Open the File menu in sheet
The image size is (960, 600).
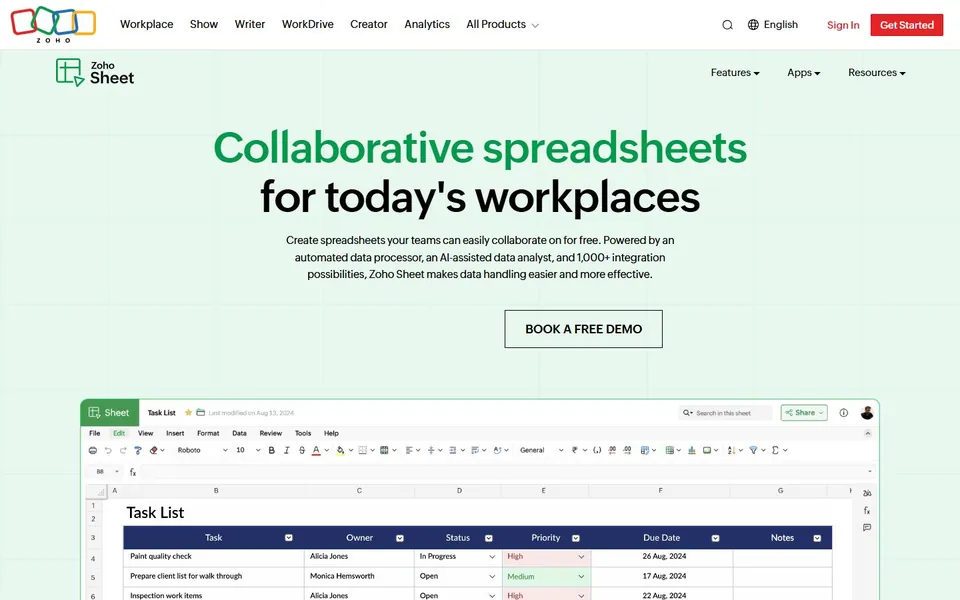[95, 433]
